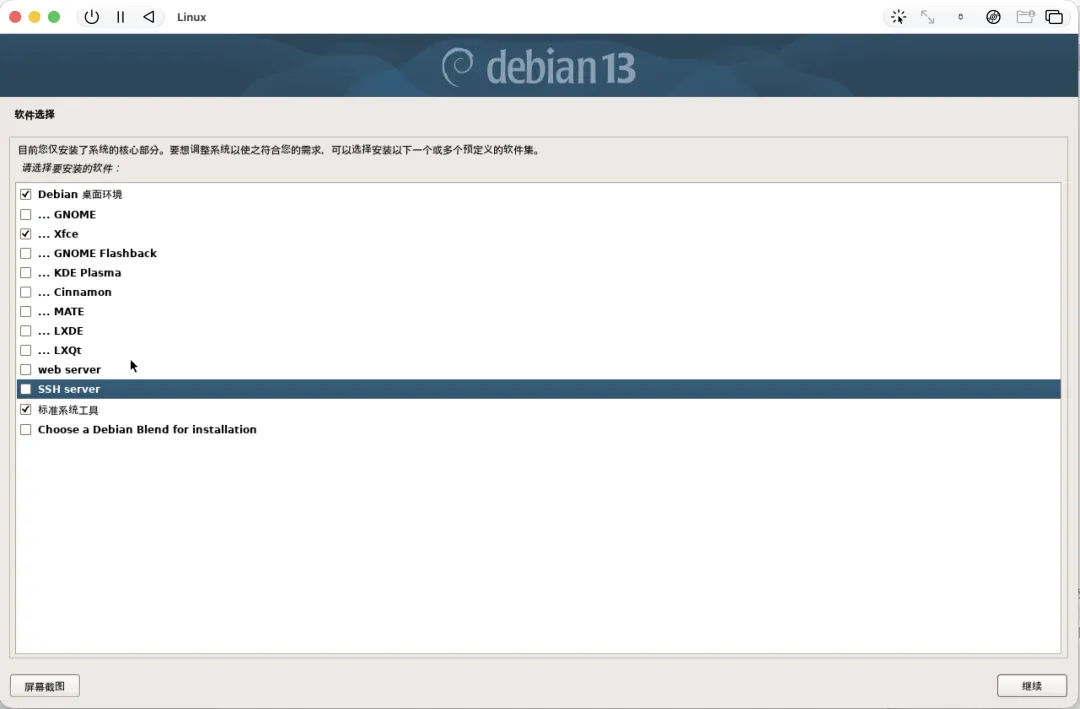Uncheck the Xfce checkbox

pyautogui.click(x=25, y=234)
